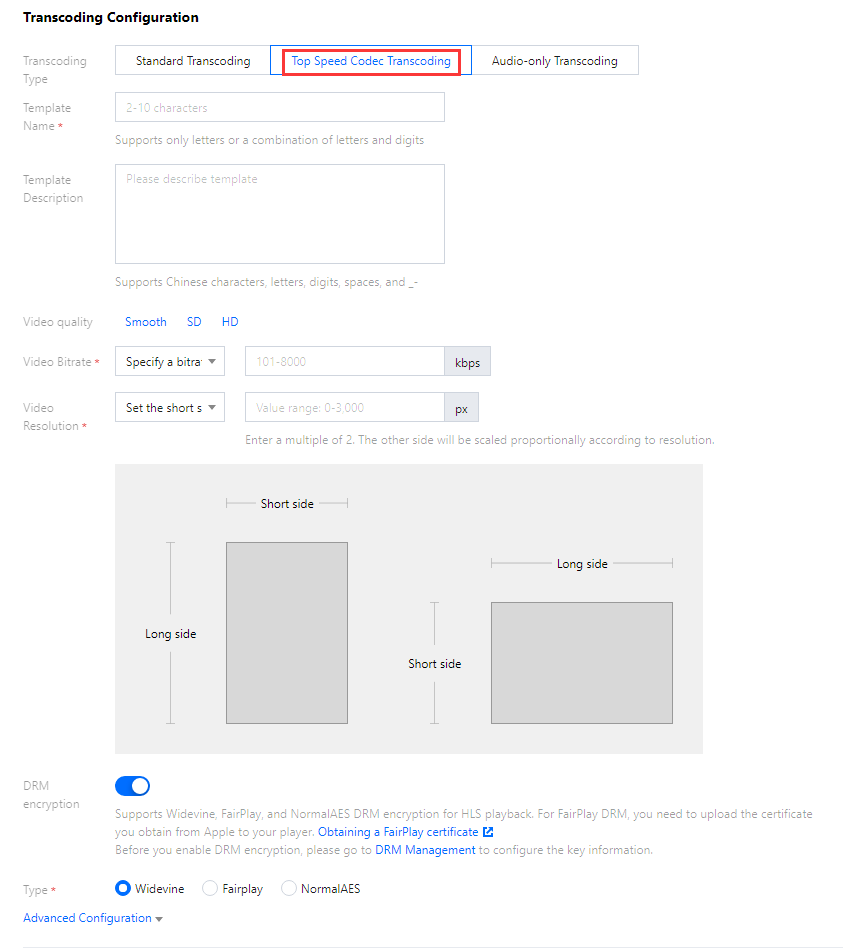The width and height of the screenshot is (866, 951).
Task: Click the 'Enter a multiple of 2' hint
Action: (480, 440)
